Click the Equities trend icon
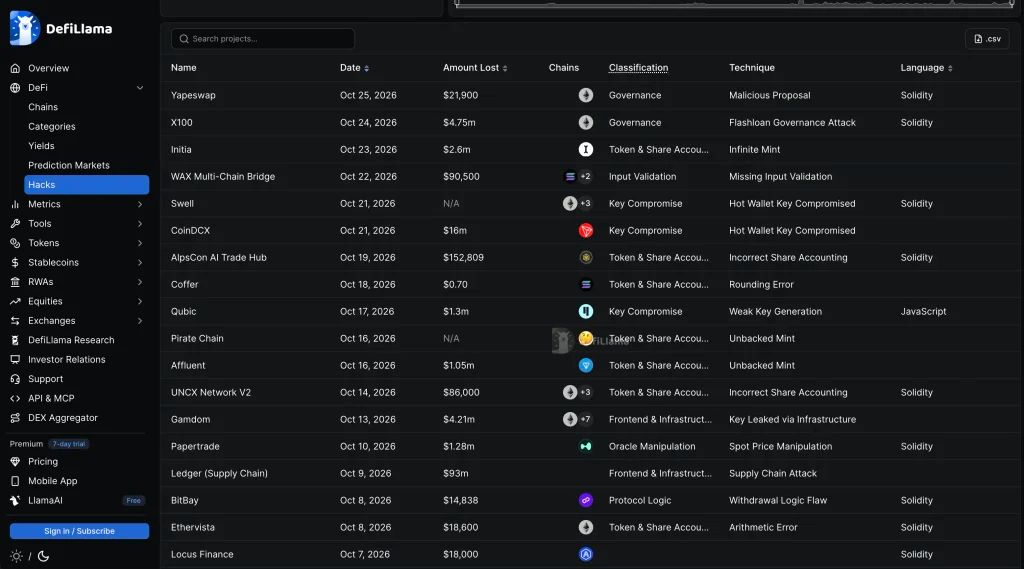The image size is (1024, 569). tap(15, 301)
